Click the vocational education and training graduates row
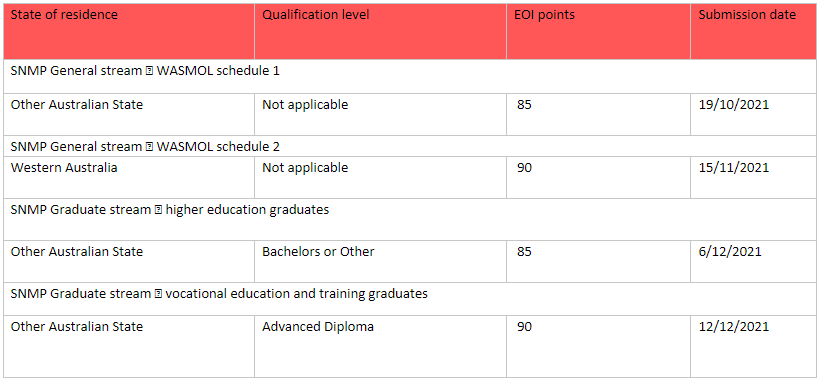819x382 pixels. point(410,299)
